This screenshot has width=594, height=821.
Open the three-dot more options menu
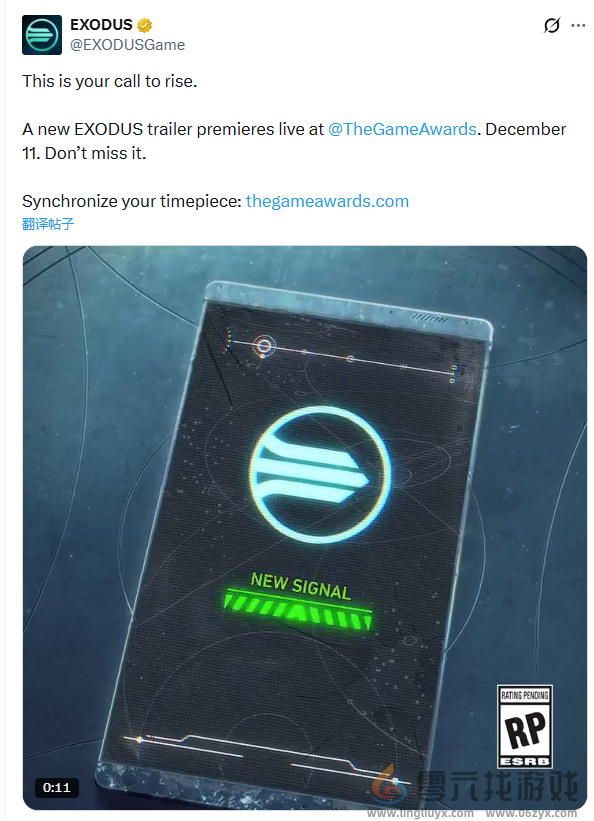[578, 25]
